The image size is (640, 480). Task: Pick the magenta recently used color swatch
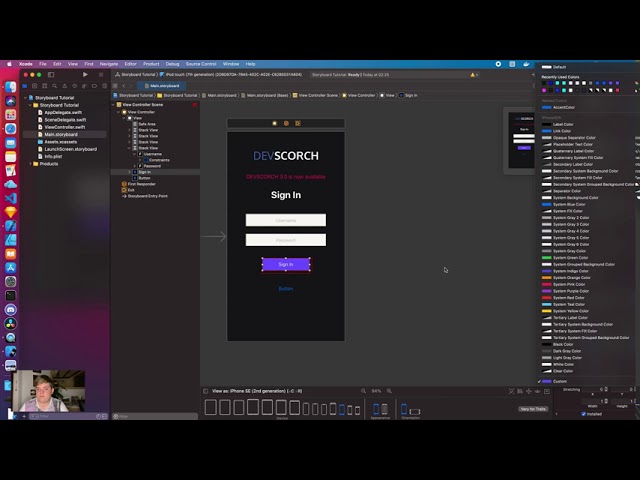pos(544,90)
